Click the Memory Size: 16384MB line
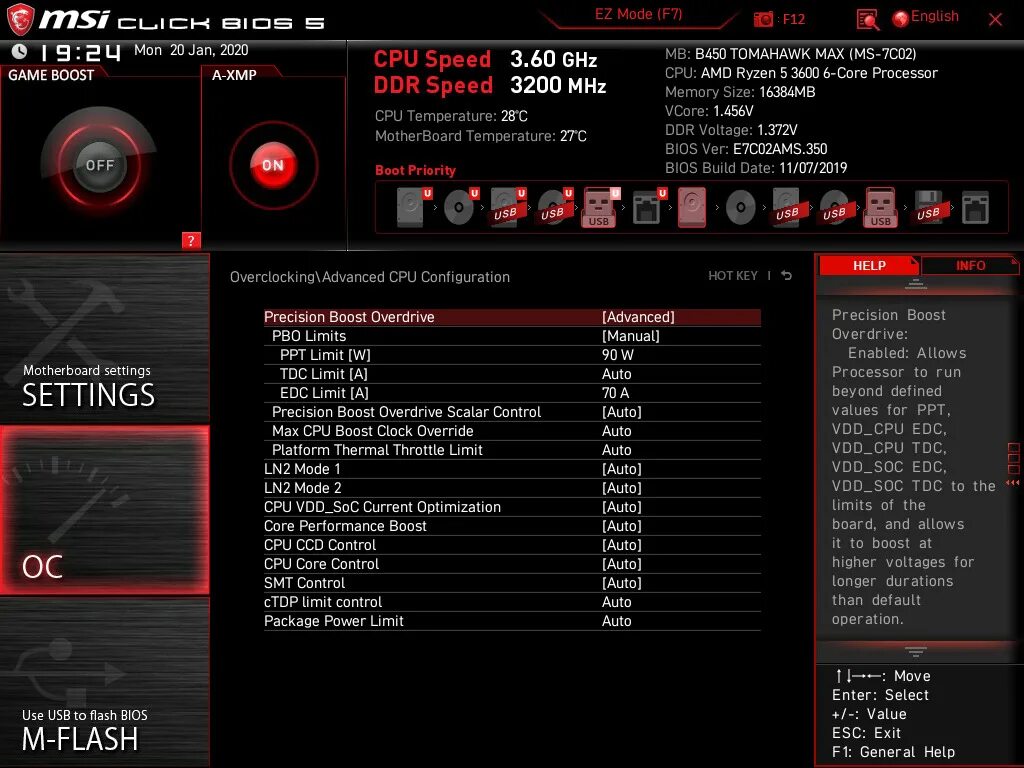 740,92
